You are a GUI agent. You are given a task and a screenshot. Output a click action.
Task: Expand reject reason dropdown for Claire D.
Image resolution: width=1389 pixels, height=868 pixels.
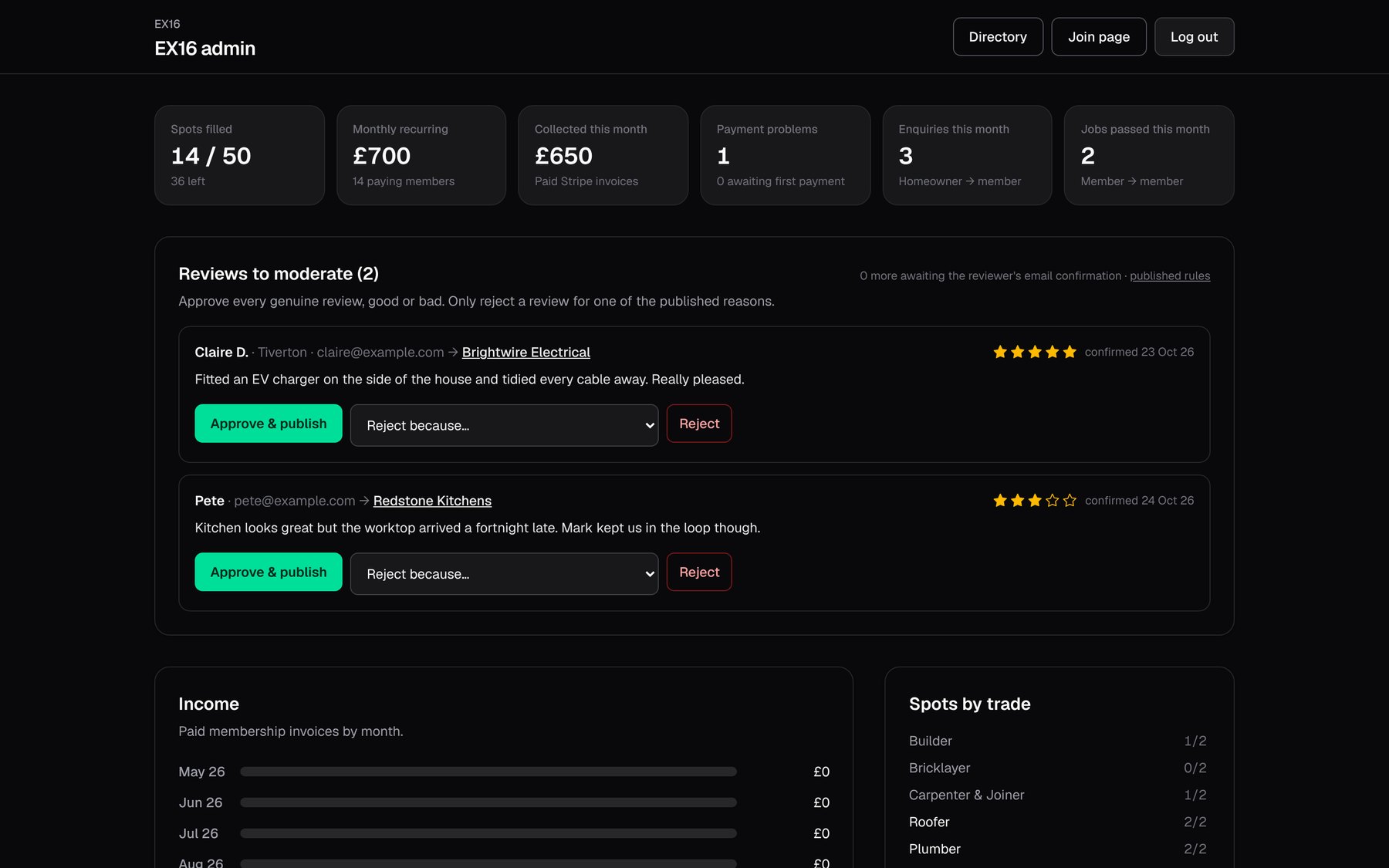click(x=504, y=425)
